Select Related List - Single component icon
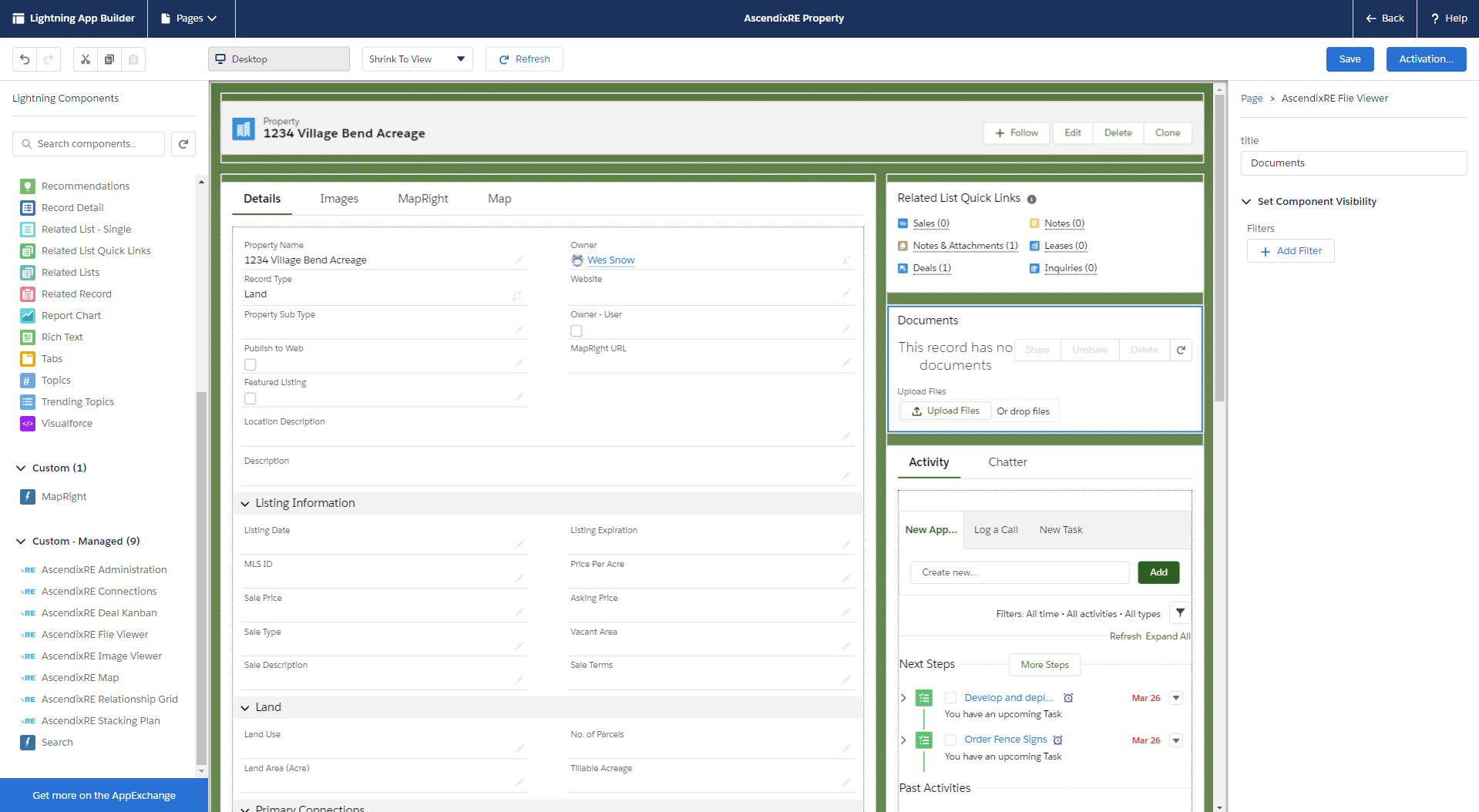Screen dimensions: 1479x812 [28, 230]
